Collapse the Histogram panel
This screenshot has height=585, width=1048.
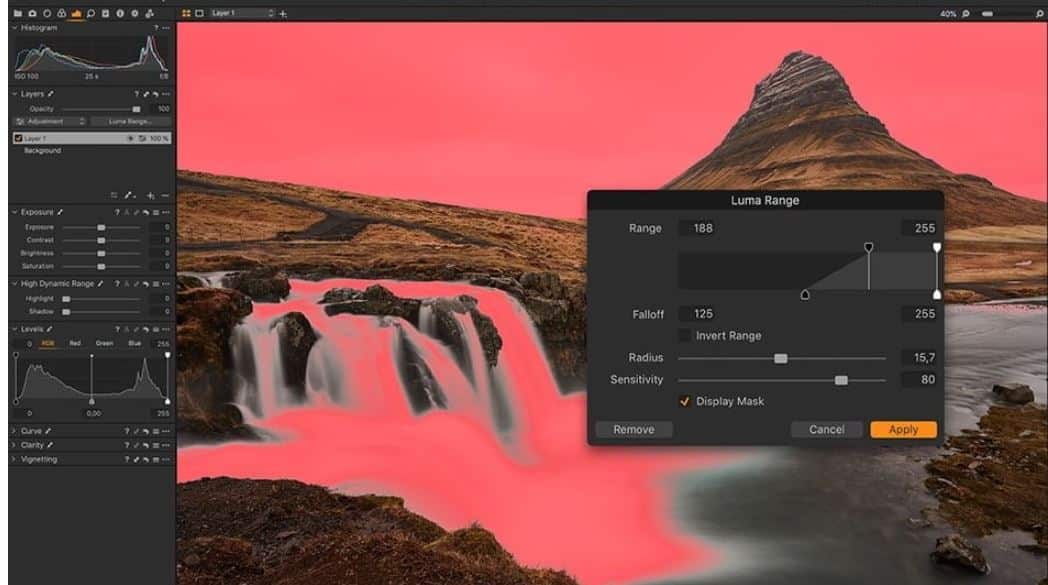(x=14, y=28)
